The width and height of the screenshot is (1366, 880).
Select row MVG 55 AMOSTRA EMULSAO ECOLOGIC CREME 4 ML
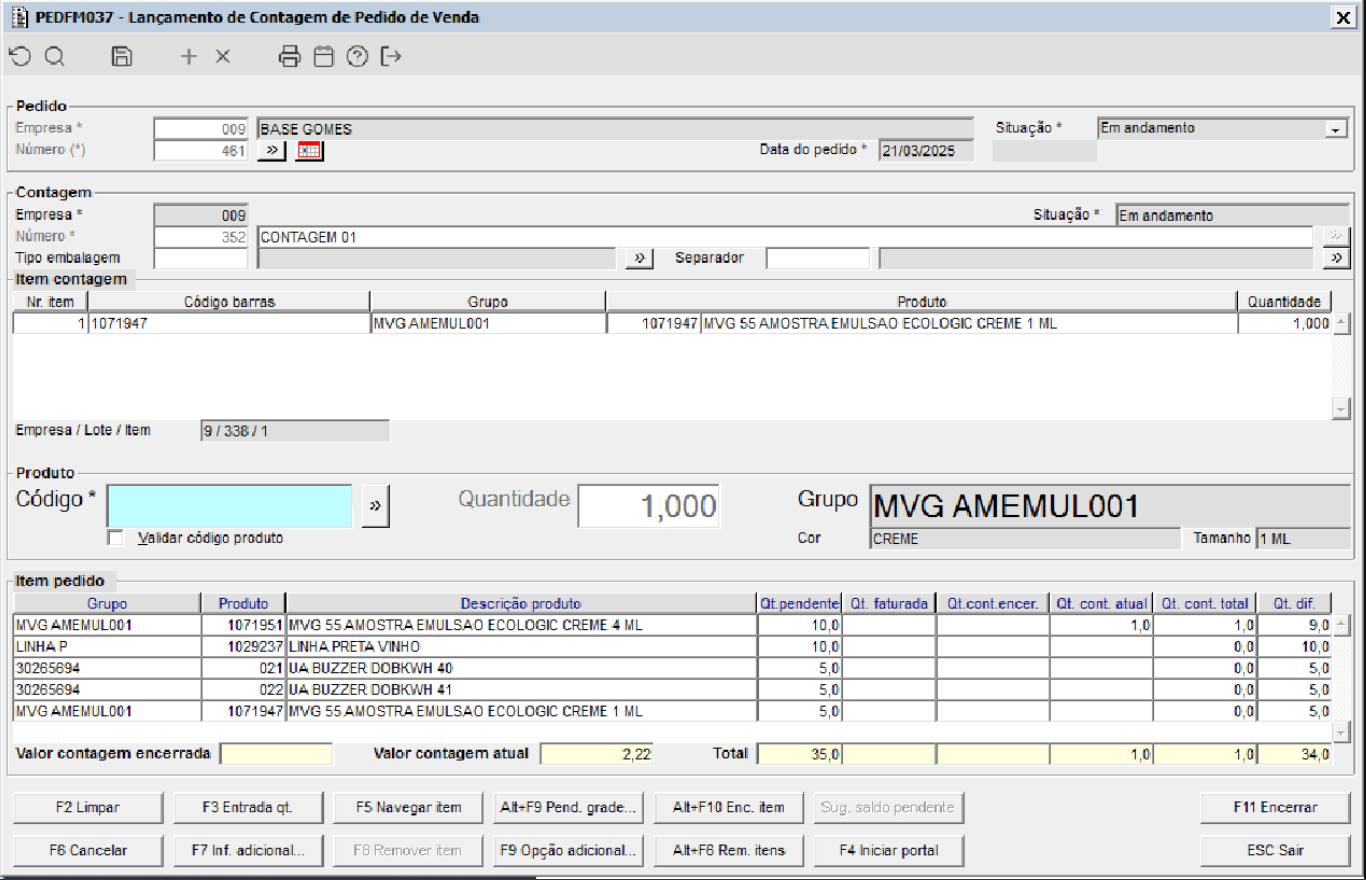pos(672,625)
